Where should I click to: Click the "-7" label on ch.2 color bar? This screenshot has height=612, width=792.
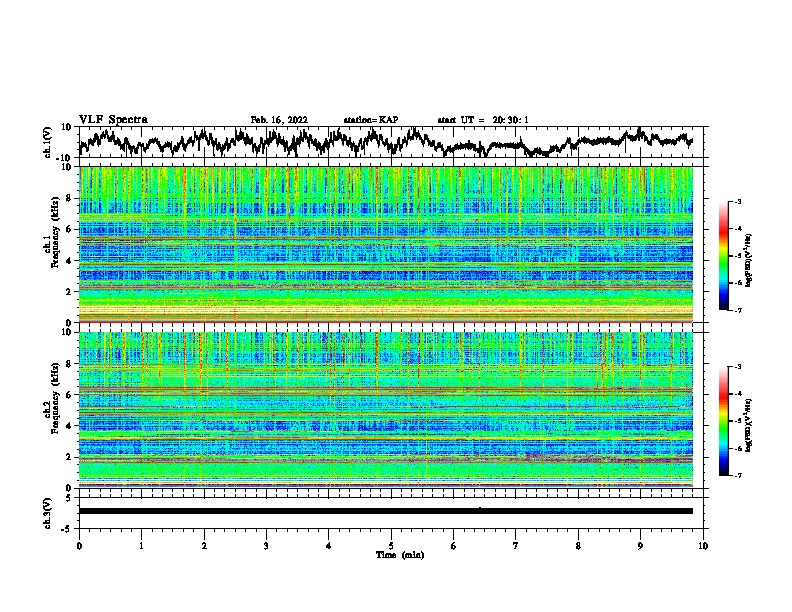737,476
